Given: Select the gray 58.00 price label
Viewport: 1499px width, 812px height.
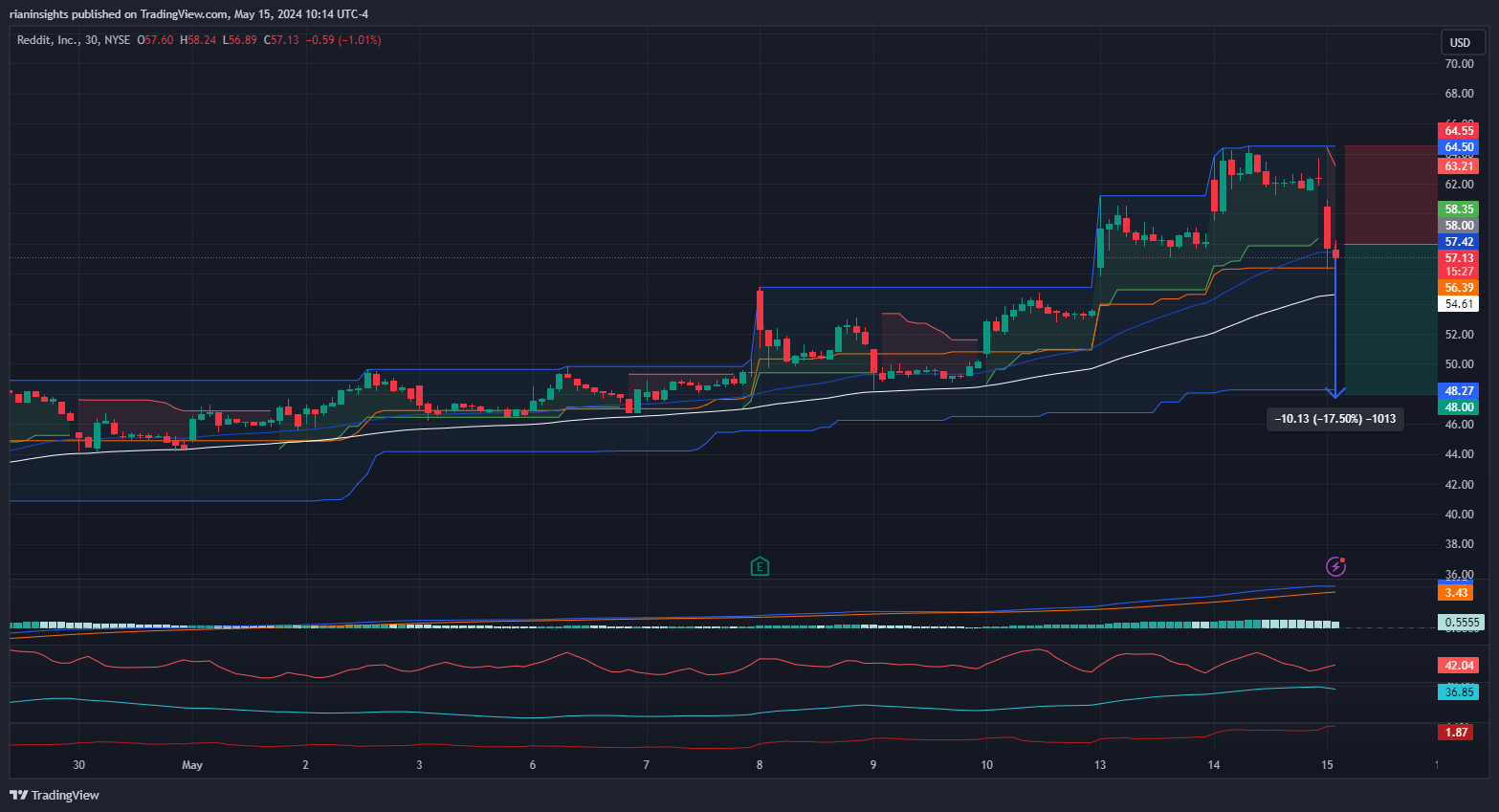Looking at the screenshot, I should 1459,226.
